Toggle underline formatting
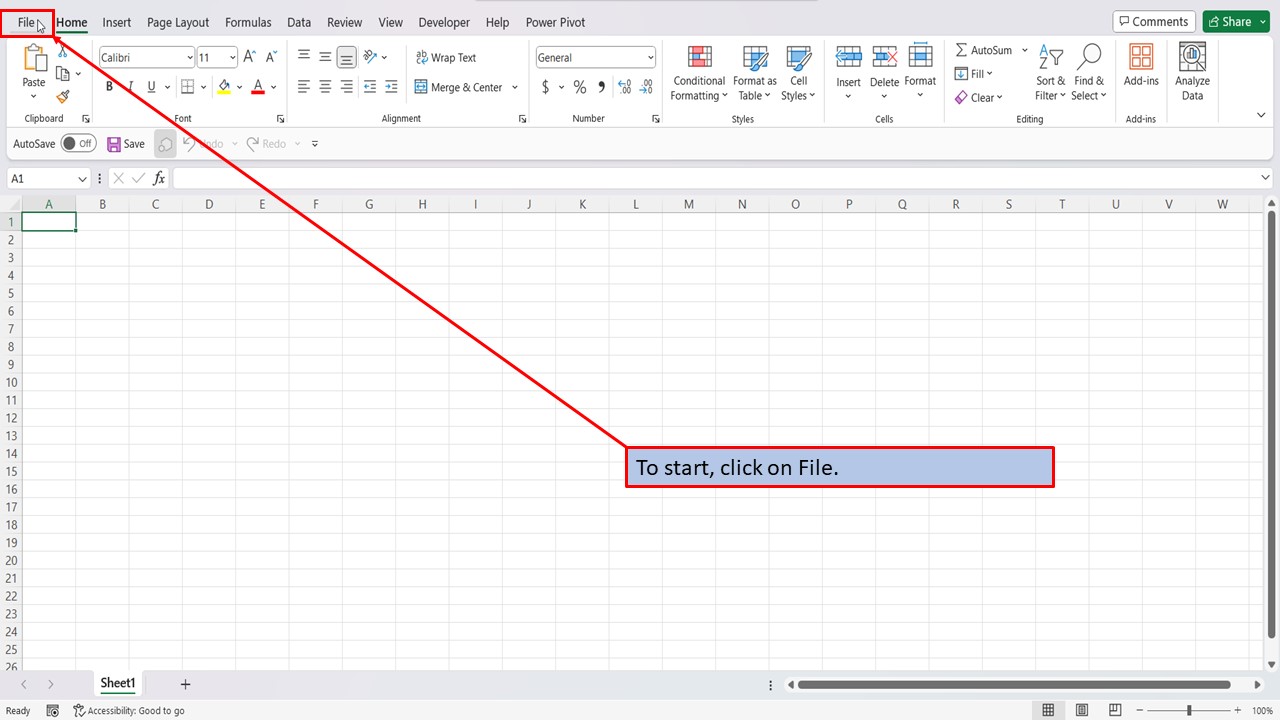 150,87
